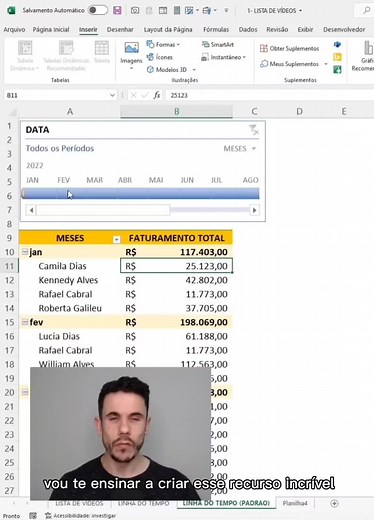This screenshot has height=520, width=374.
Task: Click the Ícones button
Action: click(160, 57)
